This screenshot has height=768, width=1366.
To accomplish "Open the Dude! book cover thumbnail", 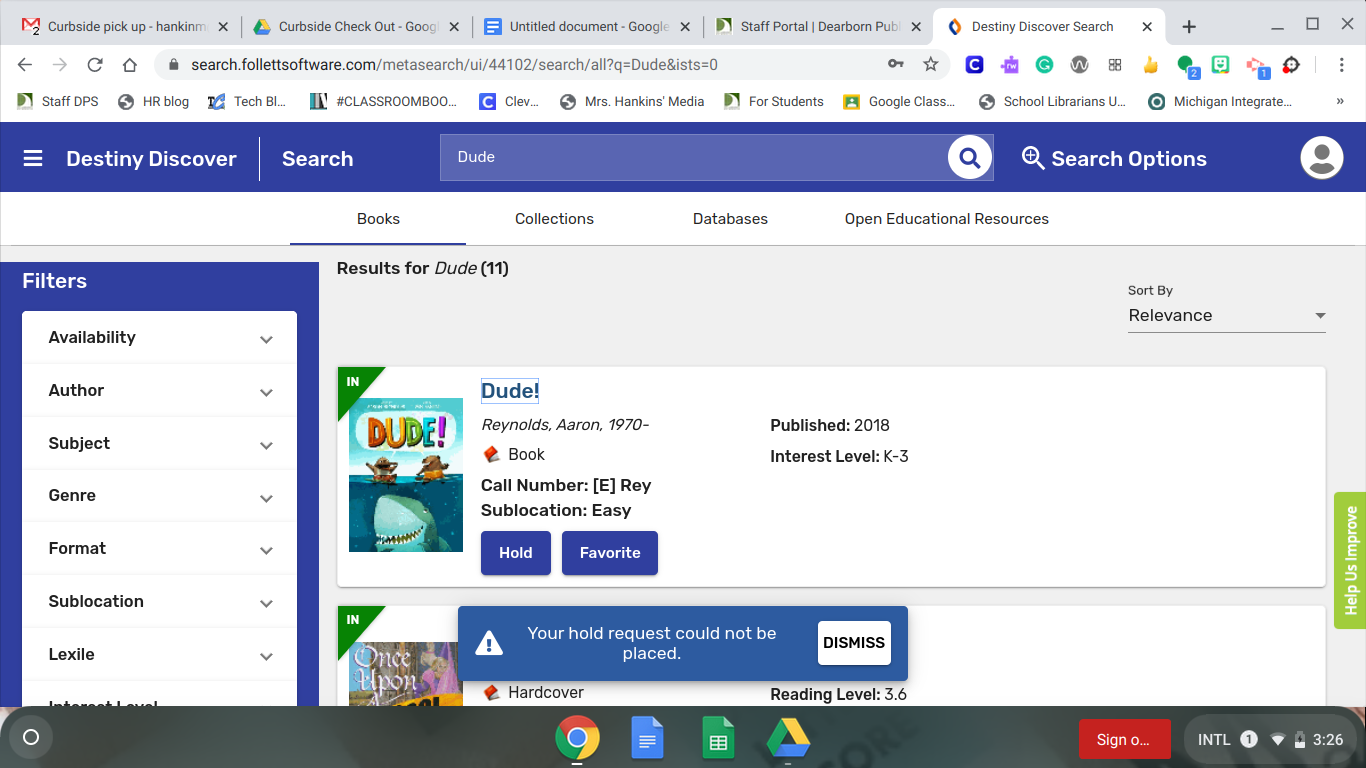I will pyautogui.click(x=406, y=475).
